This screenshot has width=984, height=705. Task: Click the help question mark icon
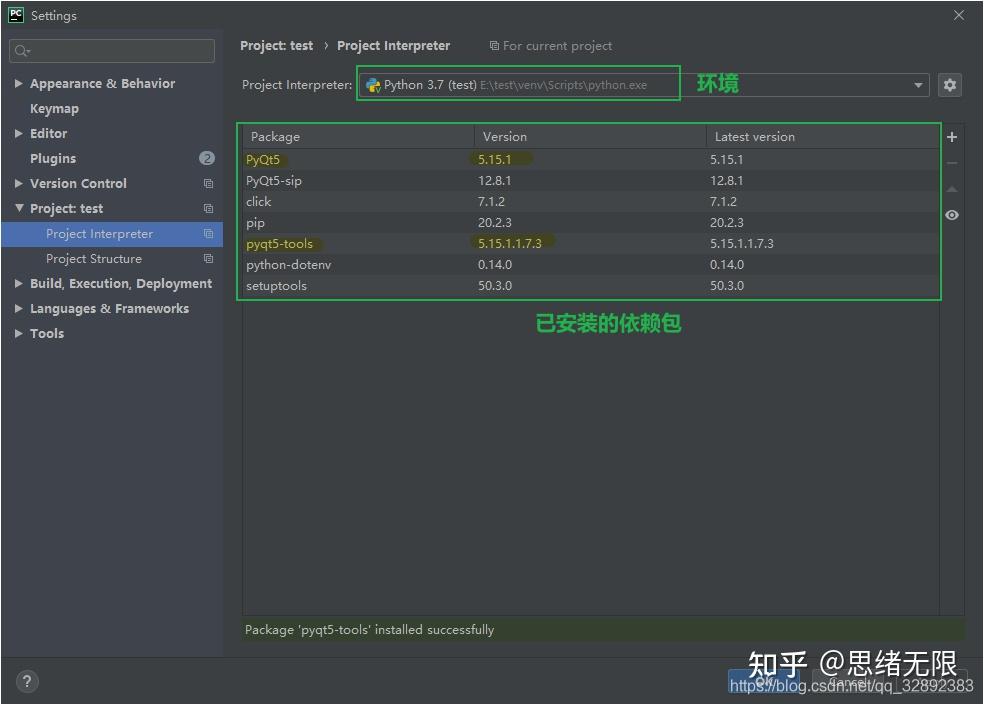26,681
